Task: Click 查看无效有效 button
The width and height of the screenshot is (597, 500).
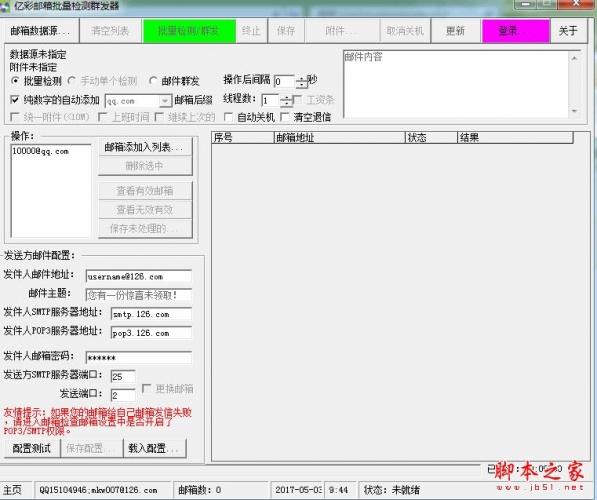Action: 145,209
